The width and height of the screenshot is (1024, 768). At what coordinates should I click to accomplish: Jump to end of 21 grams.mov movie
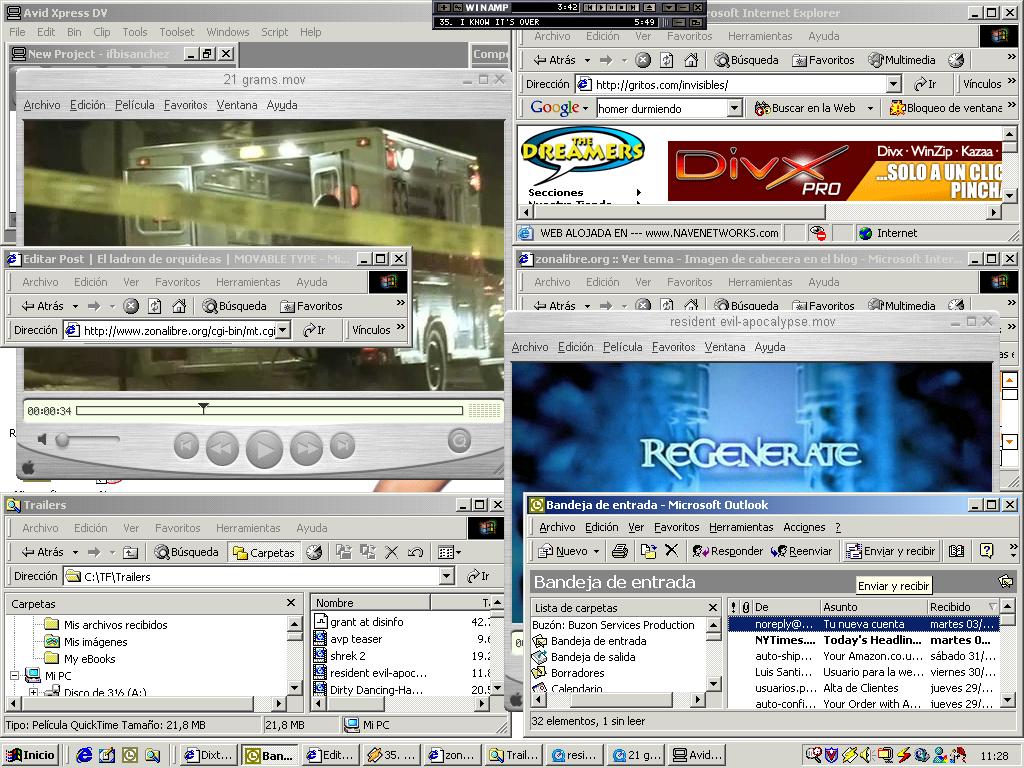[342, 445]
